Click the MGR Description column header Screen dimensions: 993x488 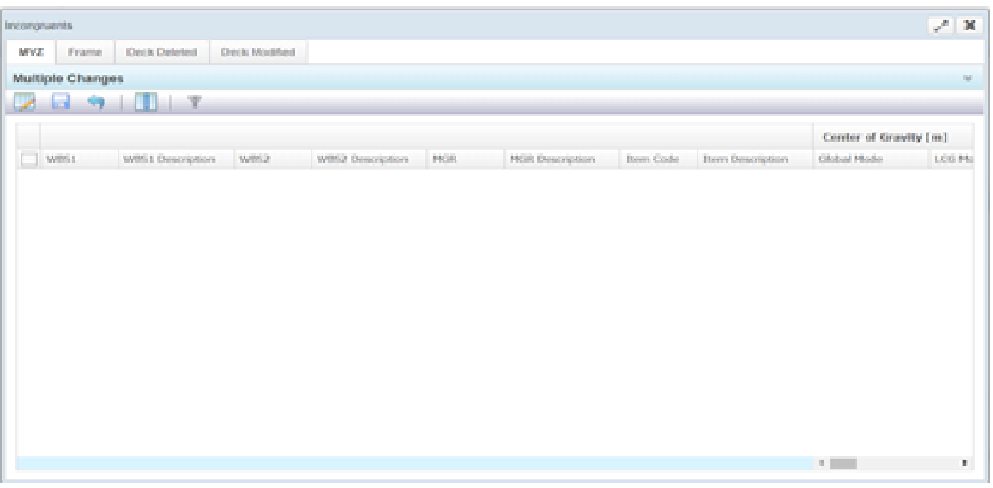561,160
